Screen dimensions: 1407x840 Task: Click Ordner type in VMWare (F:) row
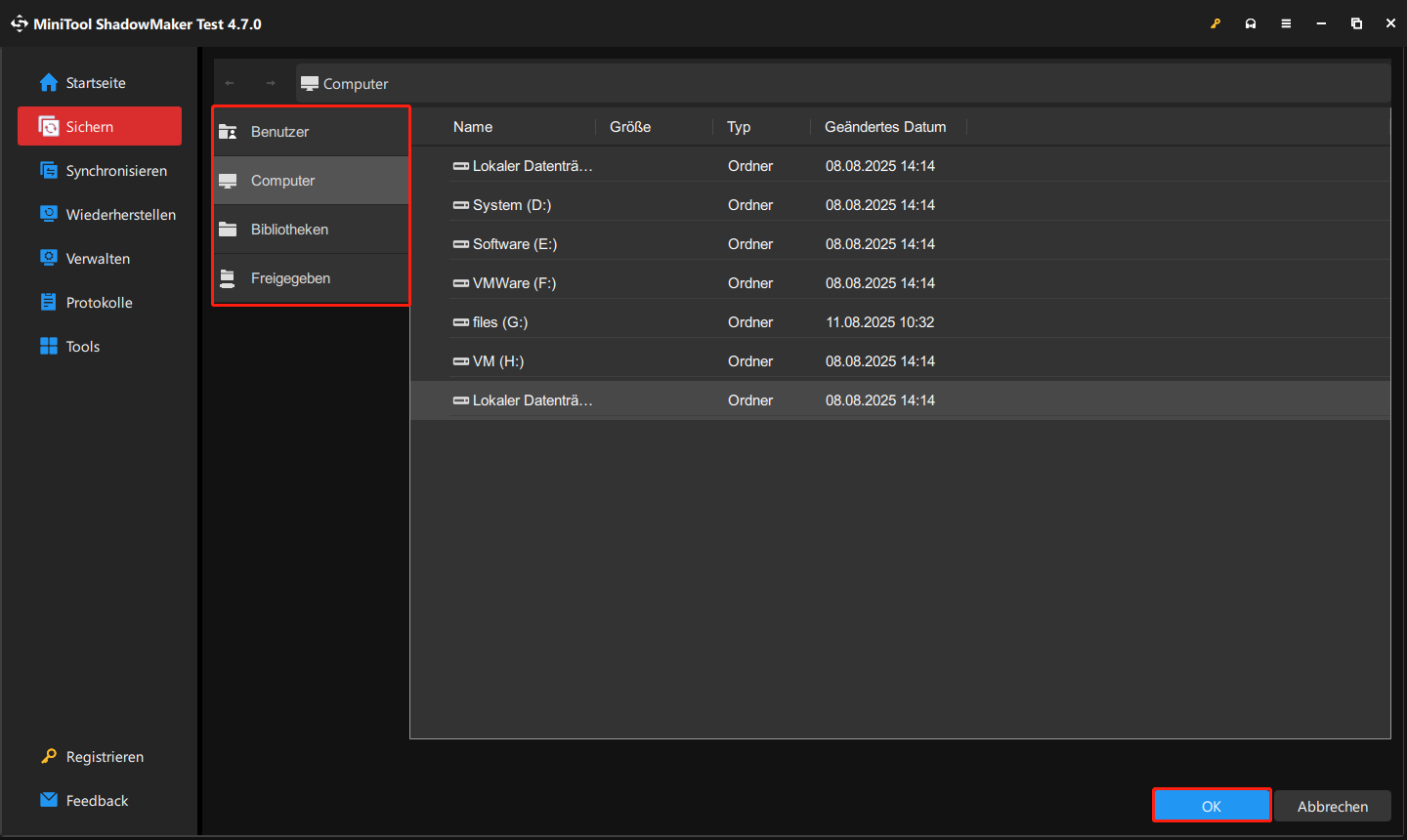pyautogui.click(x=750, y=283)
